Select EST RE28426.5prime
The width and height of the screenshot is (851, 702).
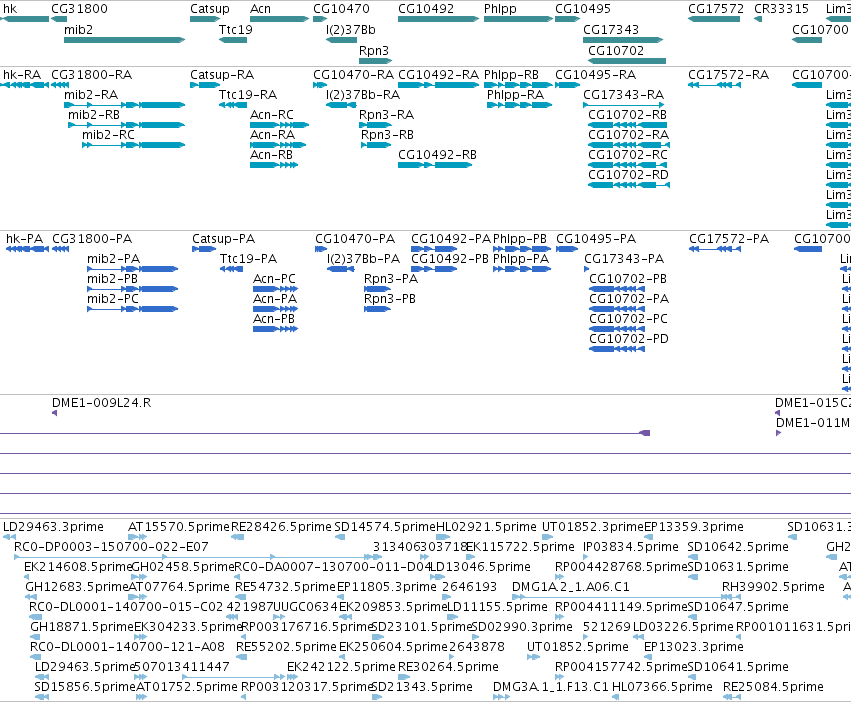[x=237, y=537]
